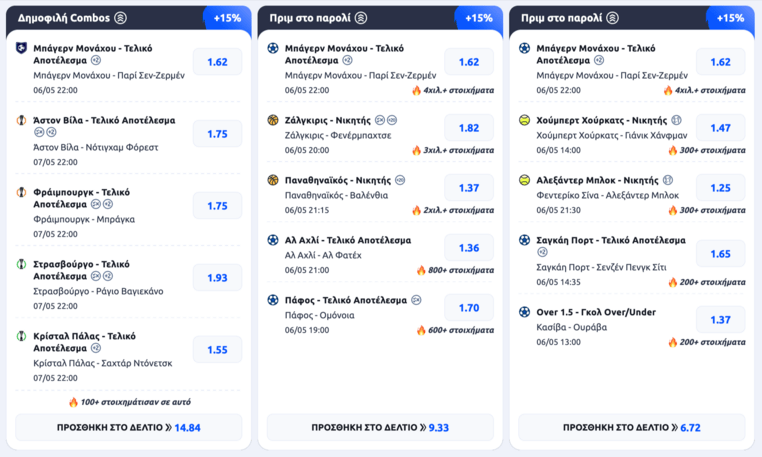Add the 9.33 parlay to the betslip
This screenshot has width=762, height=457.
point(380,427)
